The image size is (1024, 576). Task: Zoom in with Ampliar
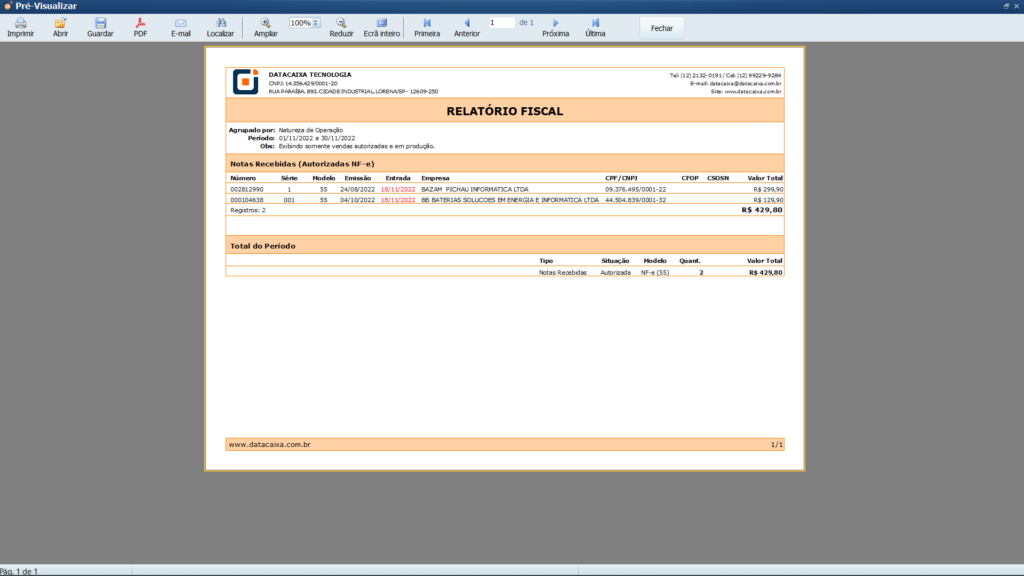265,23
